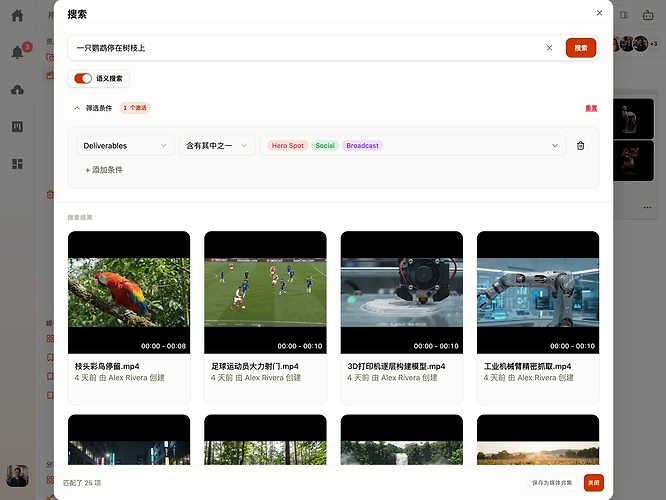
Task: Click the 重置 reset link
Action: 591,108
